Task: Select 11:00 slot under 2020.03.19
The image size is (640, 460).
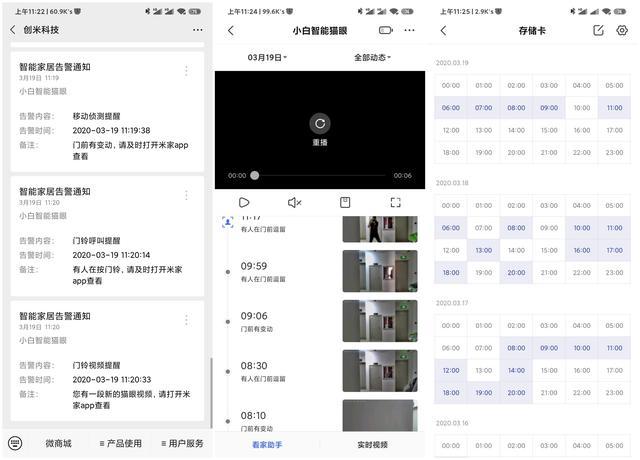Action: point(615,108)
